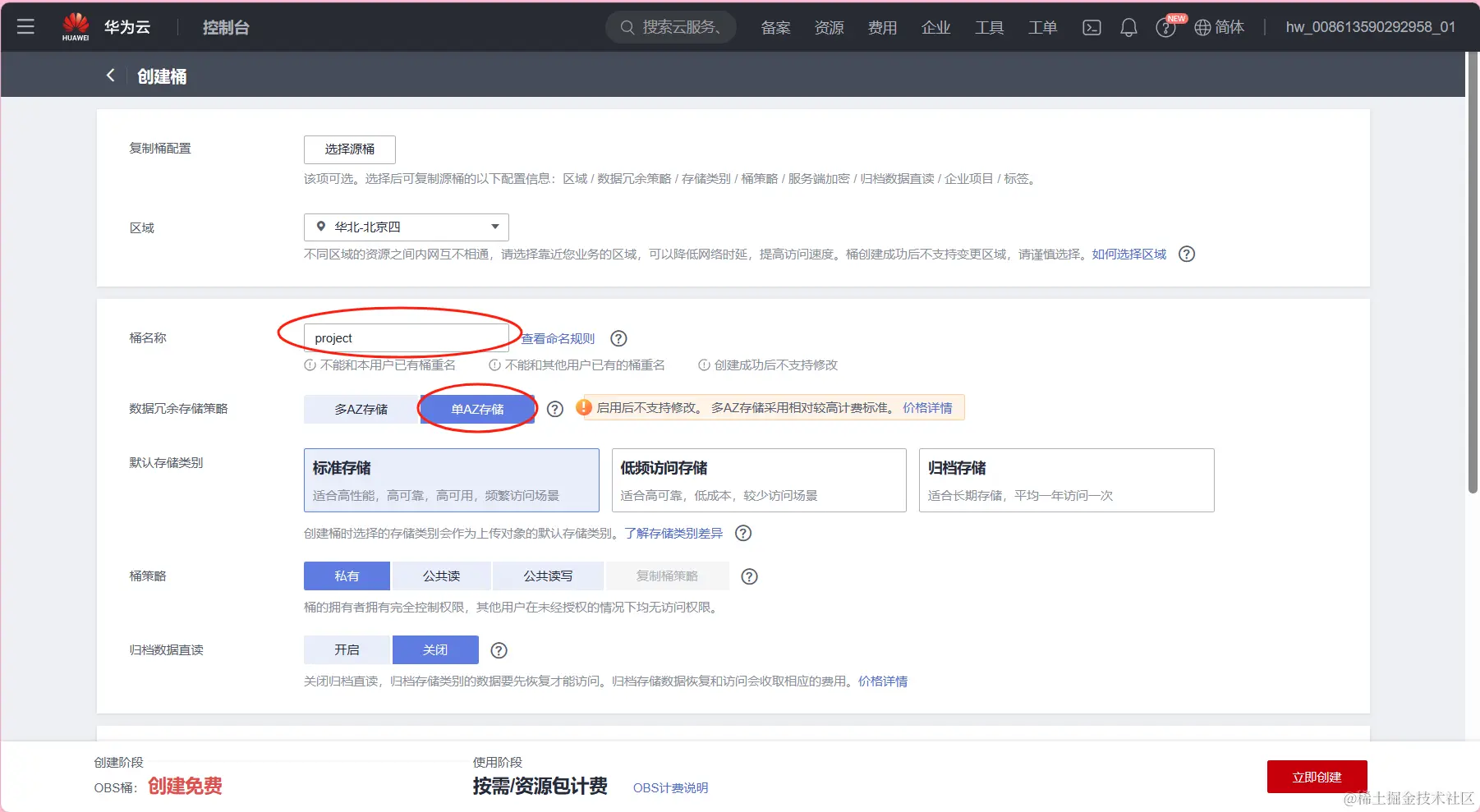Click help icon next to 如何选择区域

click(1187, 255)
